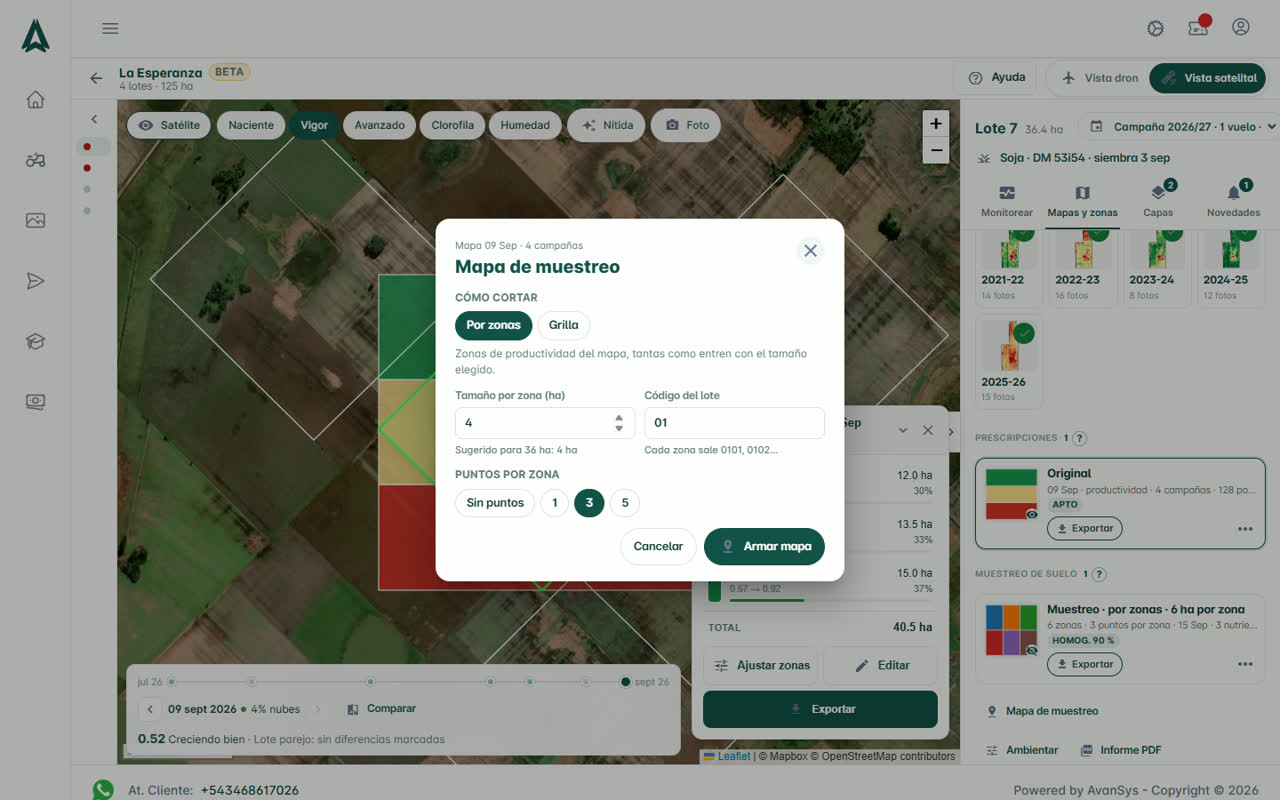
Task: Click the Código del lote input field
Action: point(734,423)
